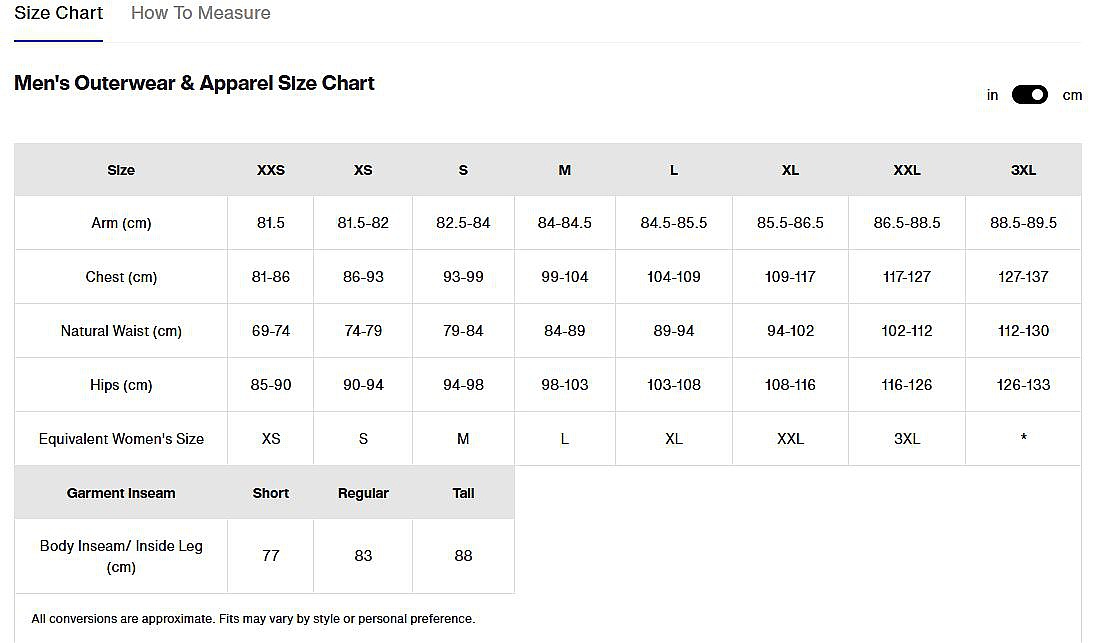
Task: Click the M size chest value 99-104
Action: pyautogui.click(x=564, y=277)
